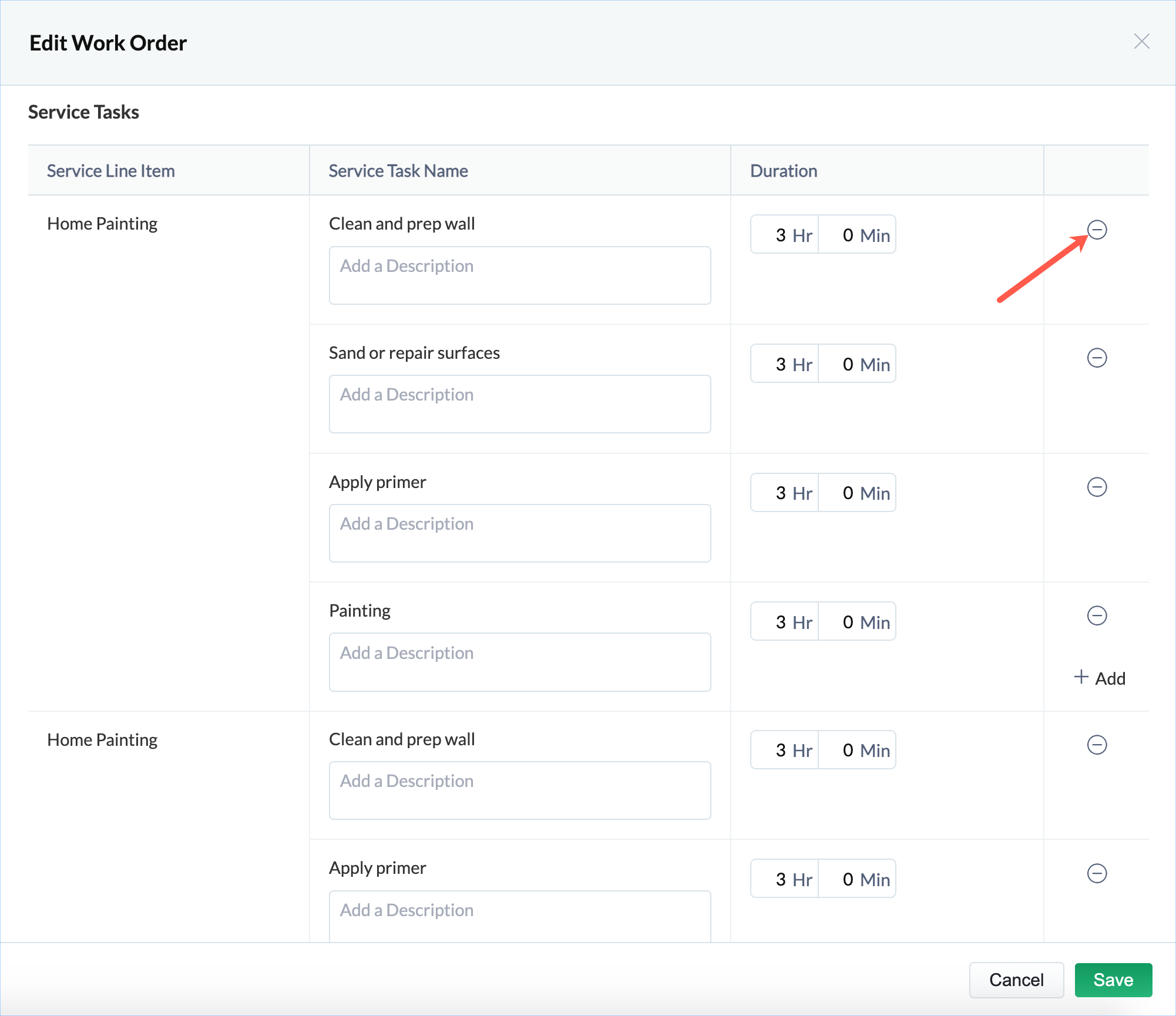1176x1016 pixels.
Task: Click description field under Sand or repair surfaces
Action: pyautogui.click(x=519, y=404)
